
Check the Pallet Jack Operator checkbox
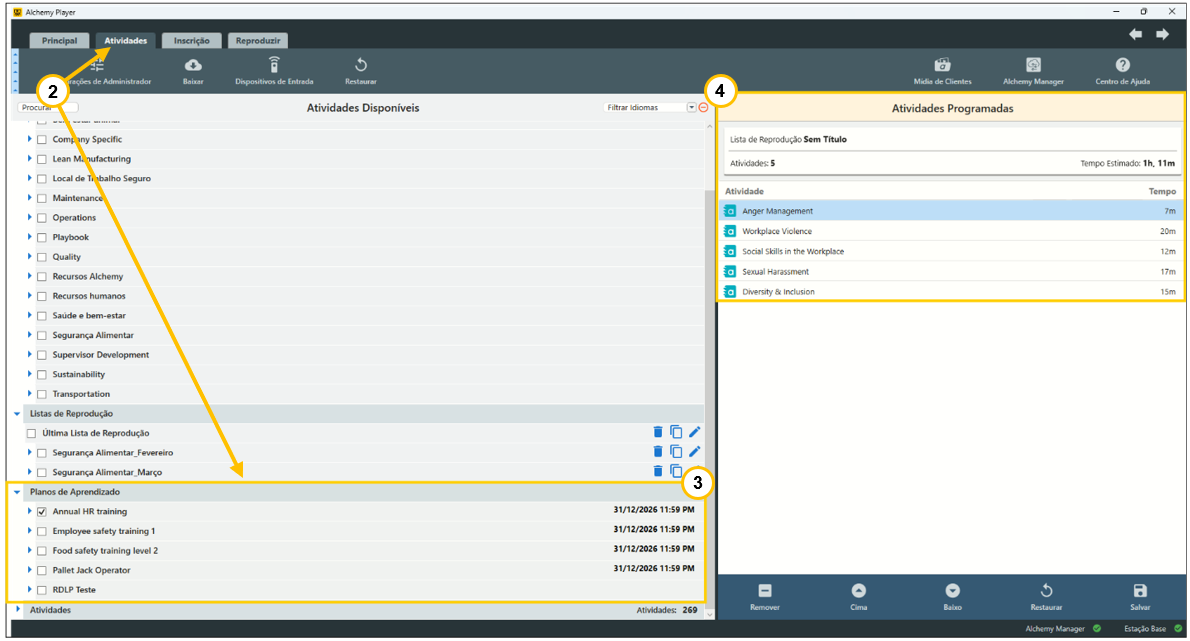[42, 571]
